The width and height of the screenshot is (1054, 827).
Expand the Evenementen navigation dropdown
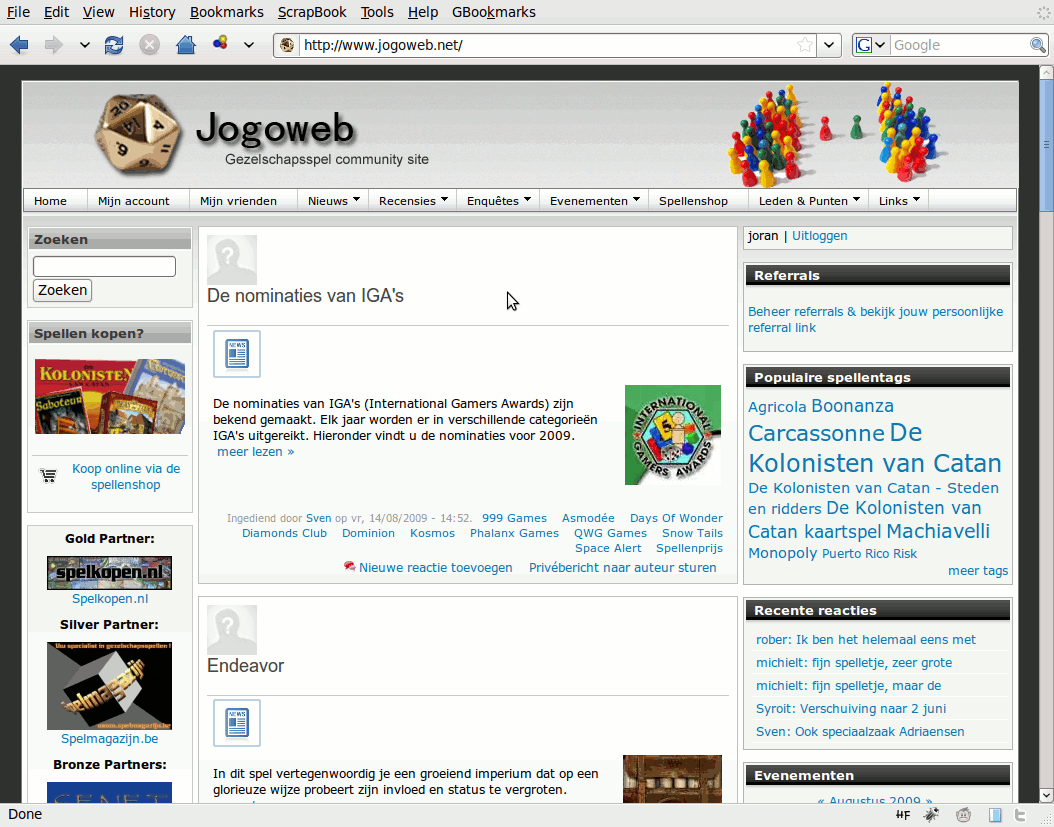[x=637, y=199]
